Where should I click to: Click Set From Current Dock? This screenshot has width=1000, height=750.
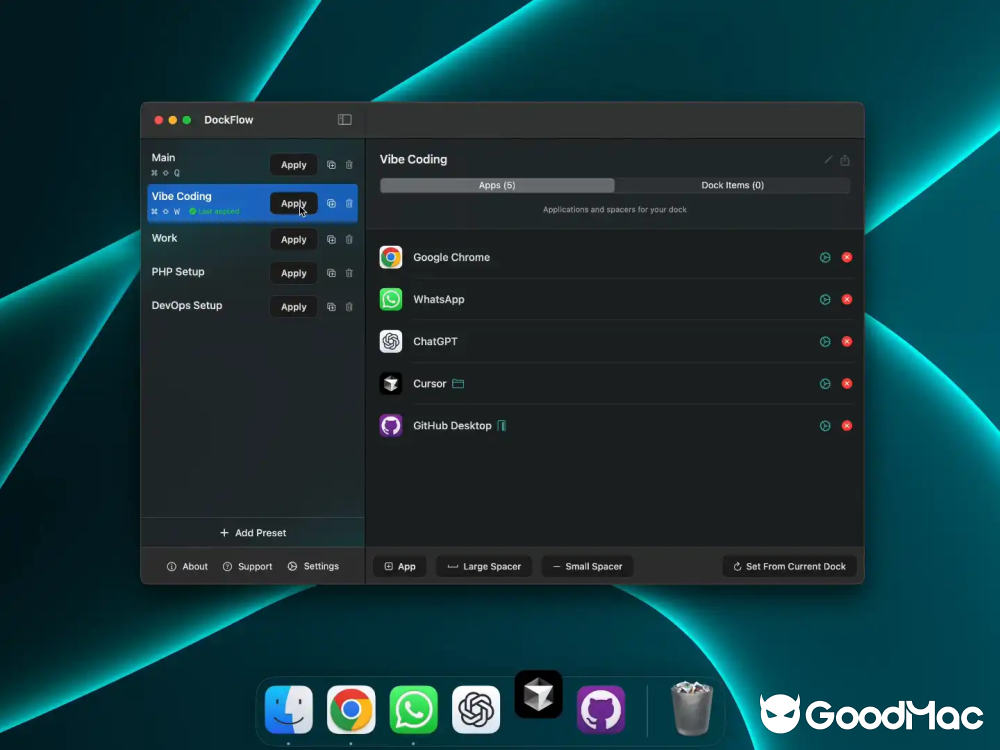[790, 566]
